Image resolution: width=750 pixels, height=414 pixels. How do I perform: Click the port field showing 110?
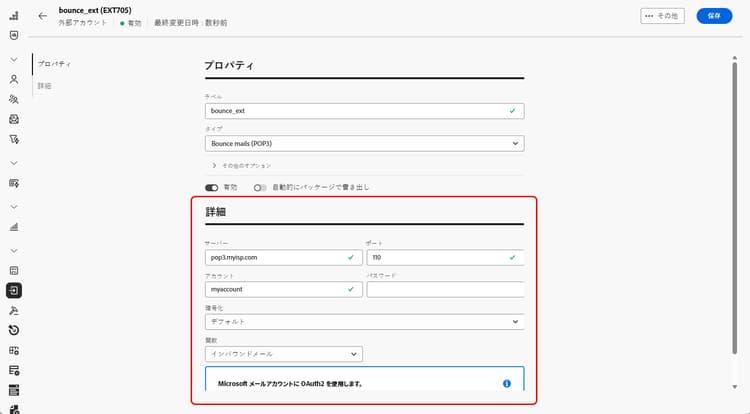coord(445,257)
